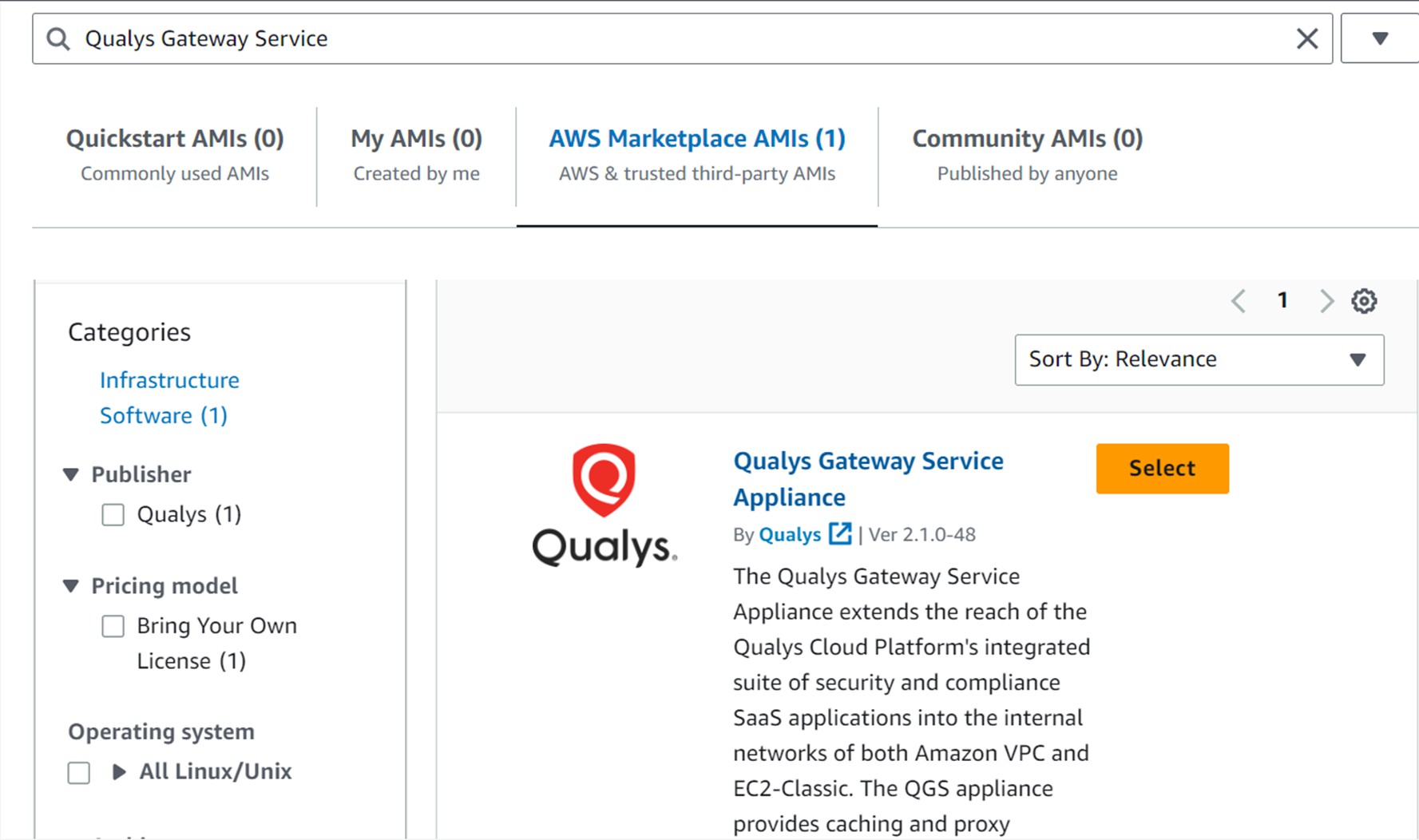Open results preferences gear icon
1419x840 pixels.
(x=1364, y=301)
